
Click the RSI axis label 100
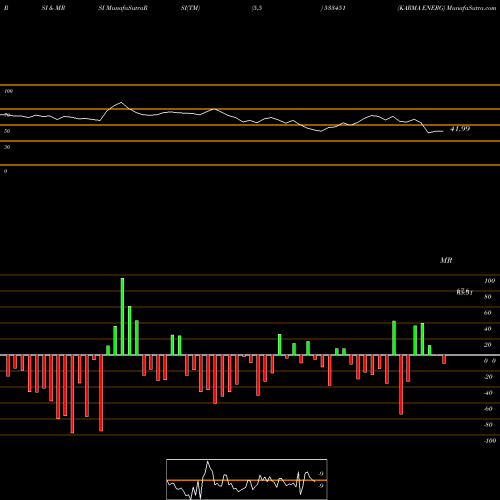(x=8, y=91)
